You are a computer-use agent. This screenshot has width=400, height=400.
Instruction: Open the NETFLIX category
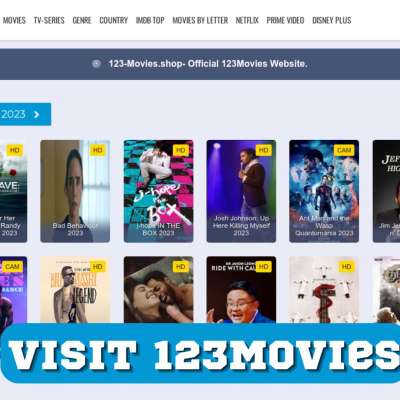[247, 20]
